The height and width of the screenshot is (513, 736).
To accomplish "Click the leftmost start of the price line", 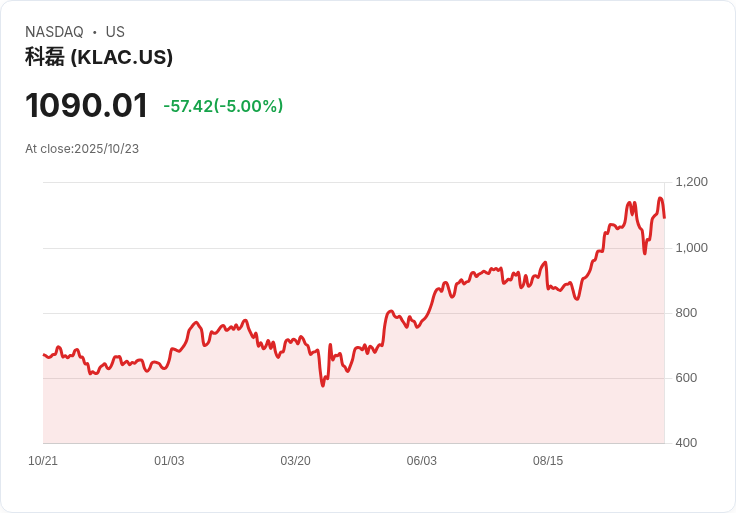I will (43, 355).
